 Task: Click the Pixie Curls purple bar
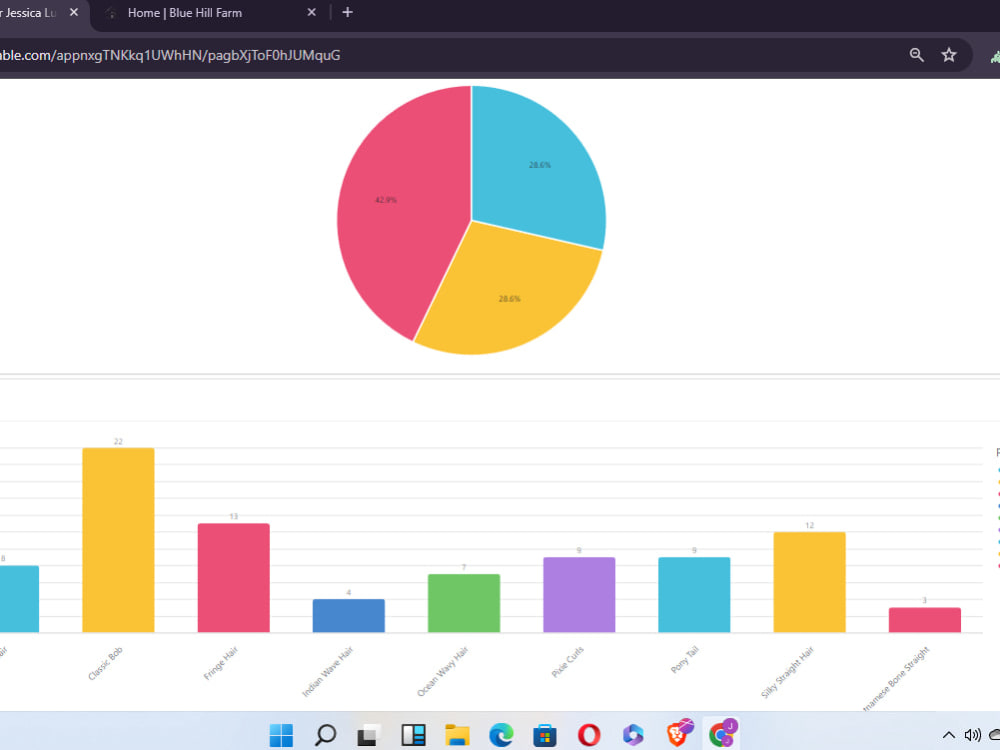tap(579, 595)
